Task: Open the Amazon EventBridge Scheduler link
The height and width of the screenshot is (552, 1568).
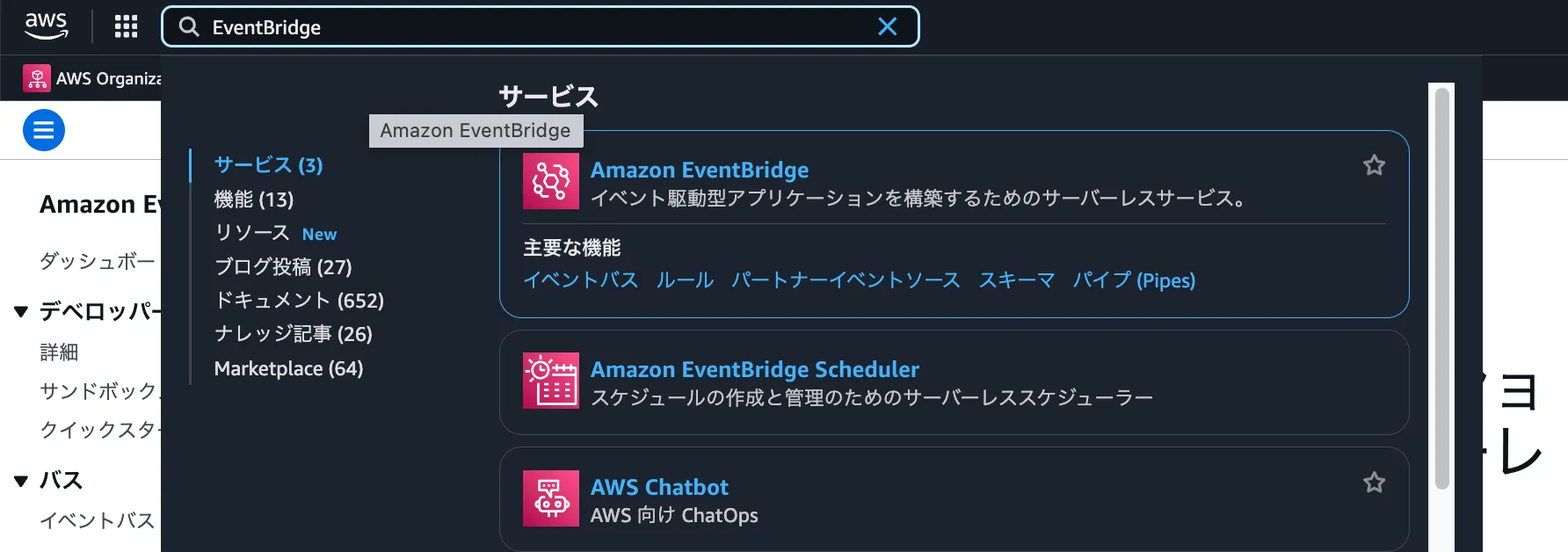Action: tap(754, 369)
